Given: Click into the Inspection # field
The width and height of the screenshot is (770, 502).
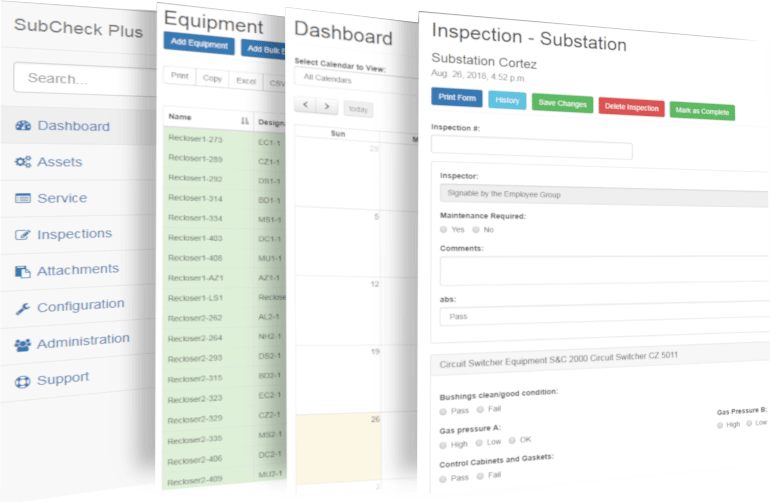Looking at the screenshot, I should [x=531, y=151].
